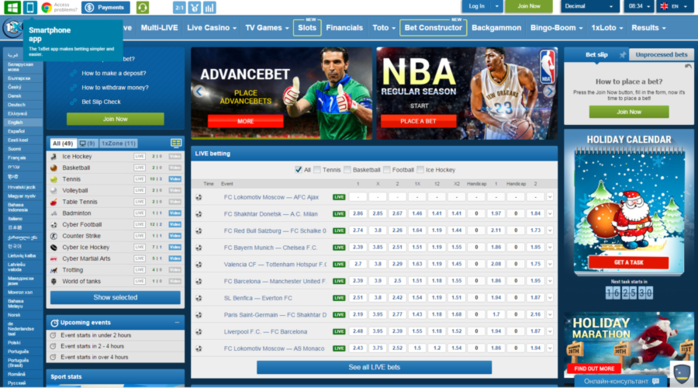The height and width of the screenshot is (388, 698).
Task: Toggle the yellow grid view icon in sports panel
Action: coord(176,143)
